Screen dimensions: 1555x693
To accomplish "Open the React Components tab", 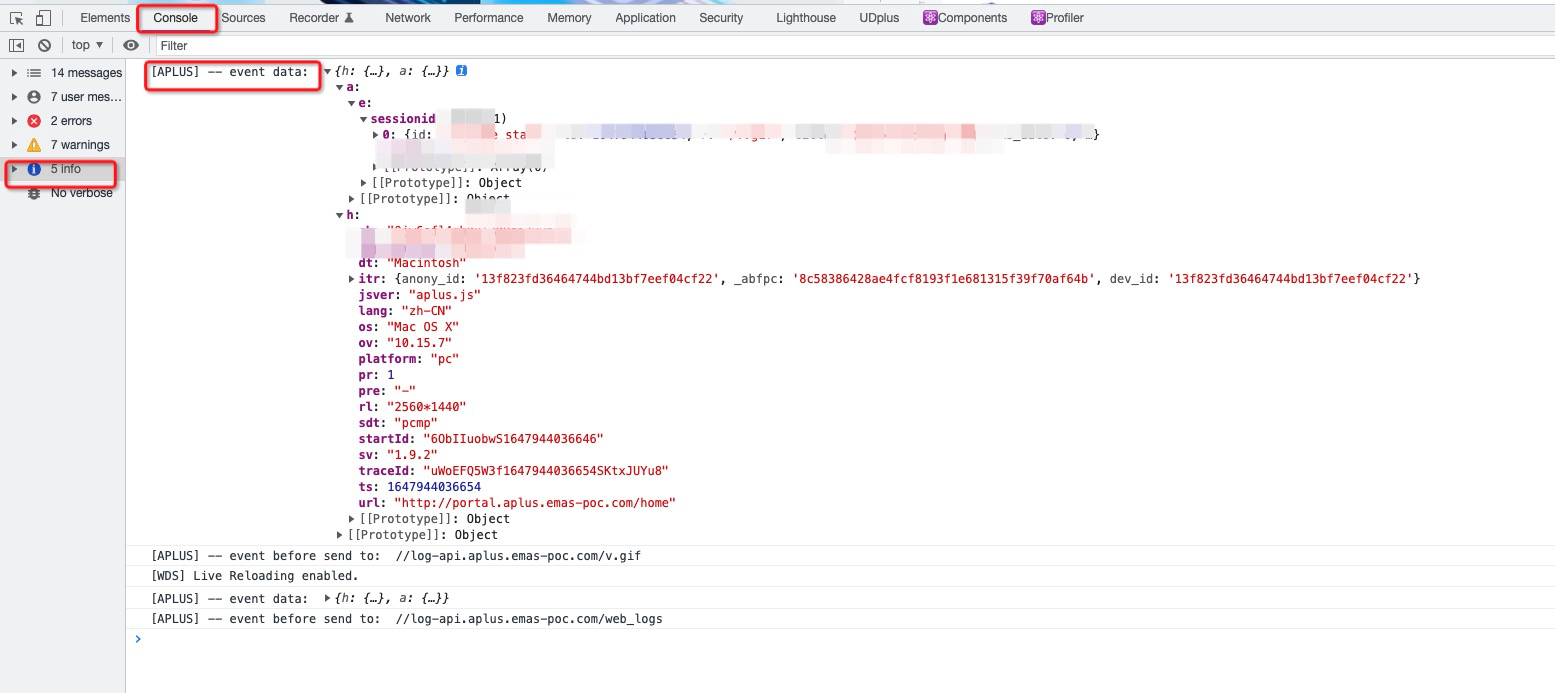I will pyautogui.click(x=964, y=18).
